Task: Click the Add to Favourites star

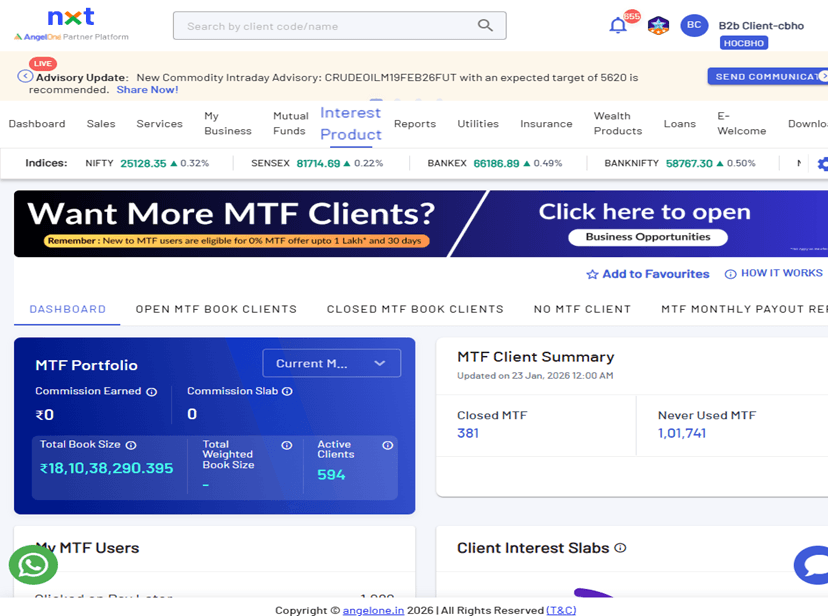Action: [592, 274]
